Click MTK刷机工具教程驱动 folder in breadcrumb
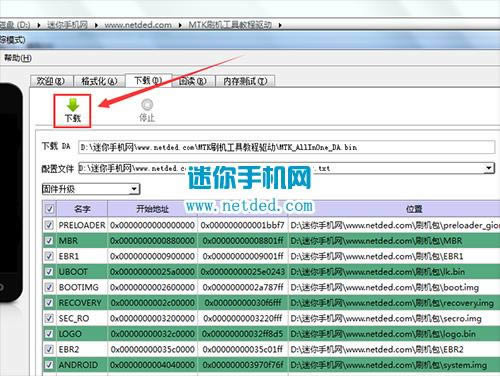Screen dimensions: 500x376 230,25
